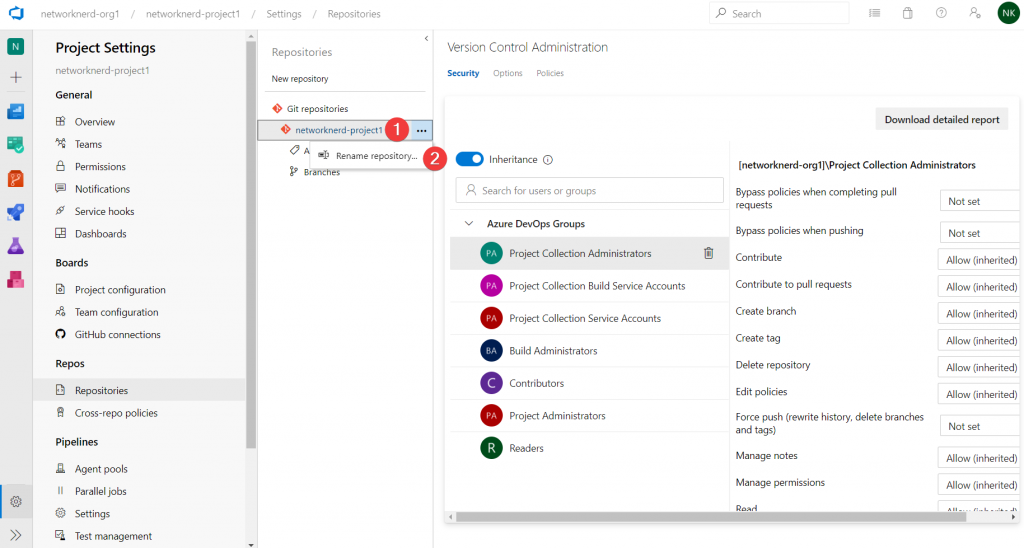1024x548 pixels.
Task: Open the networknerd-project1 project tile N icon
Action: [16, 46]
